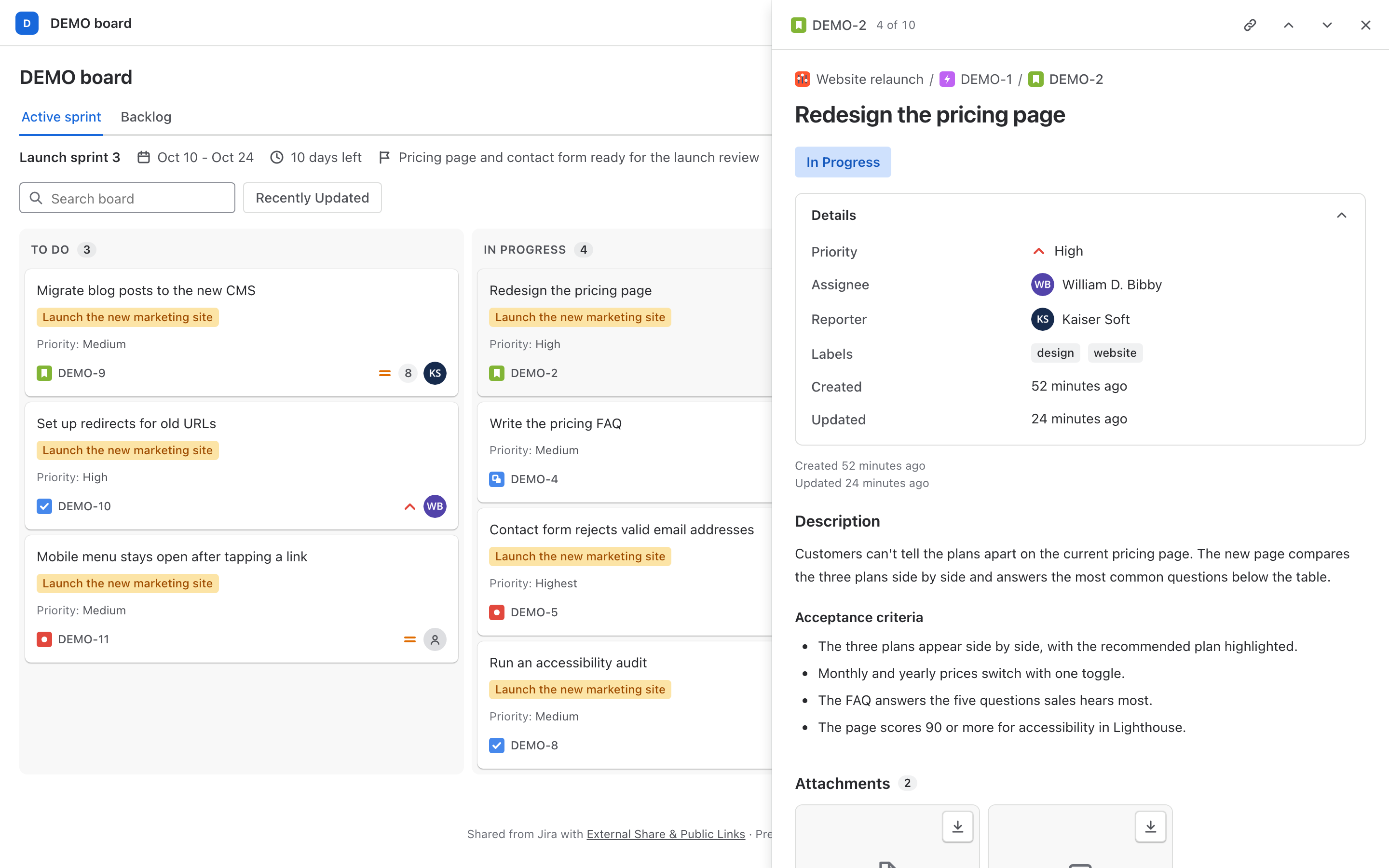The height and width of the screenshot is (868, 1389).
Task: Click the bug icon beside DEMO-5
Action: [x=497, y=612]
